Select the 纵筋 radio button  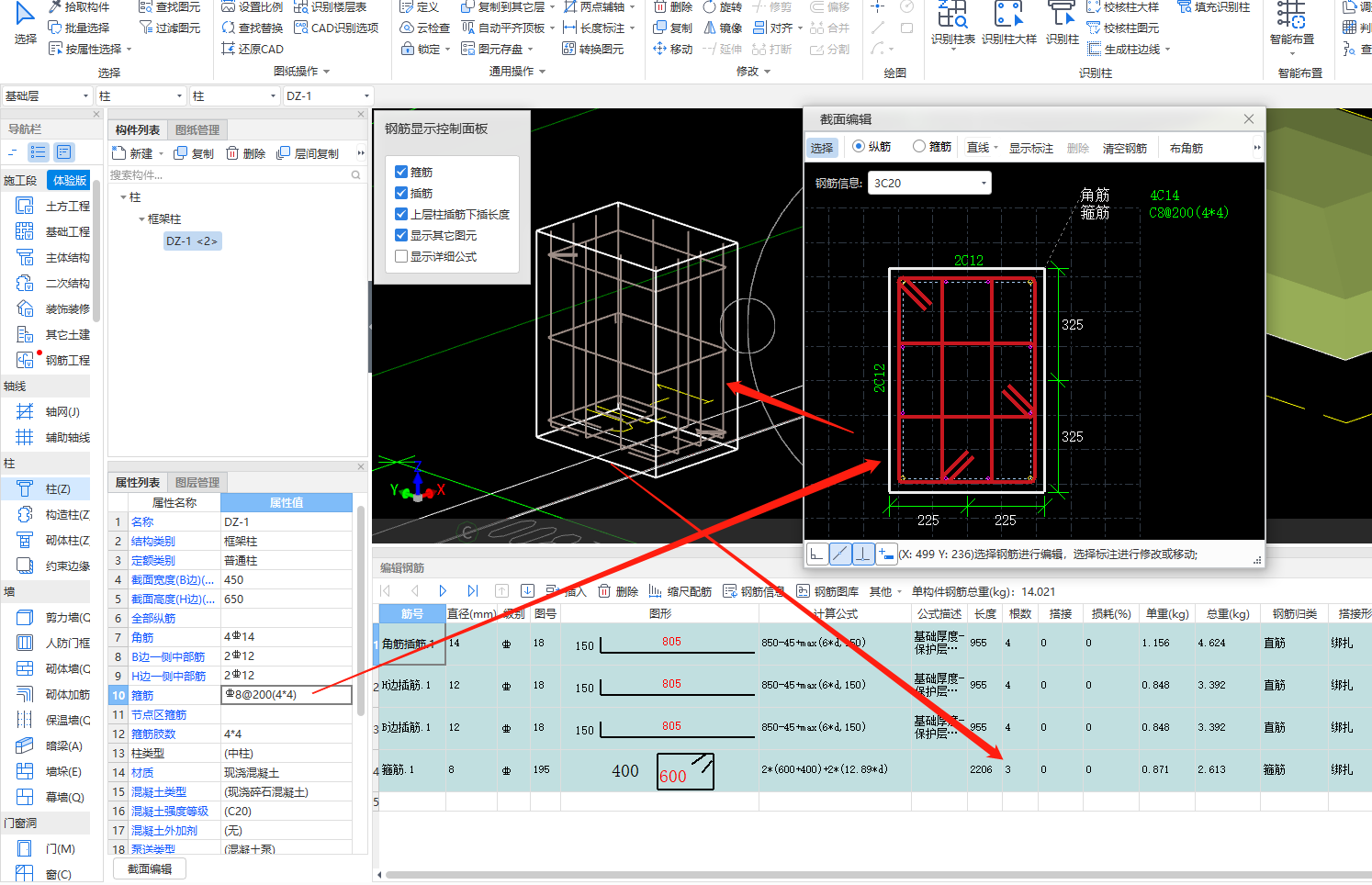tap(859, 146)
